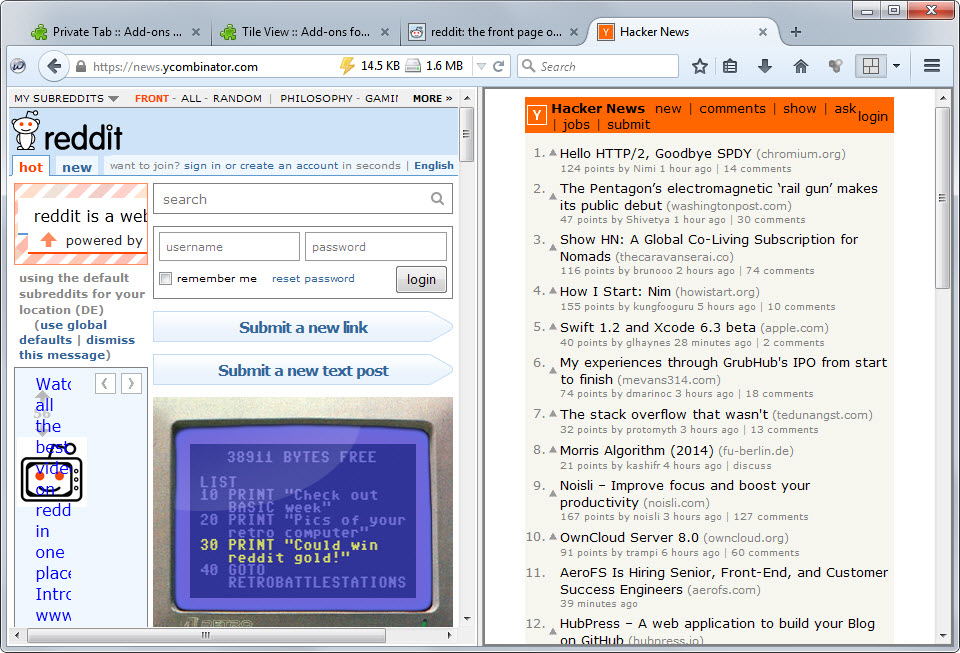This screenshot has height=653, width=960.
Task: Switch to reddit: the front page tab
Action: (x=493, y=32)
